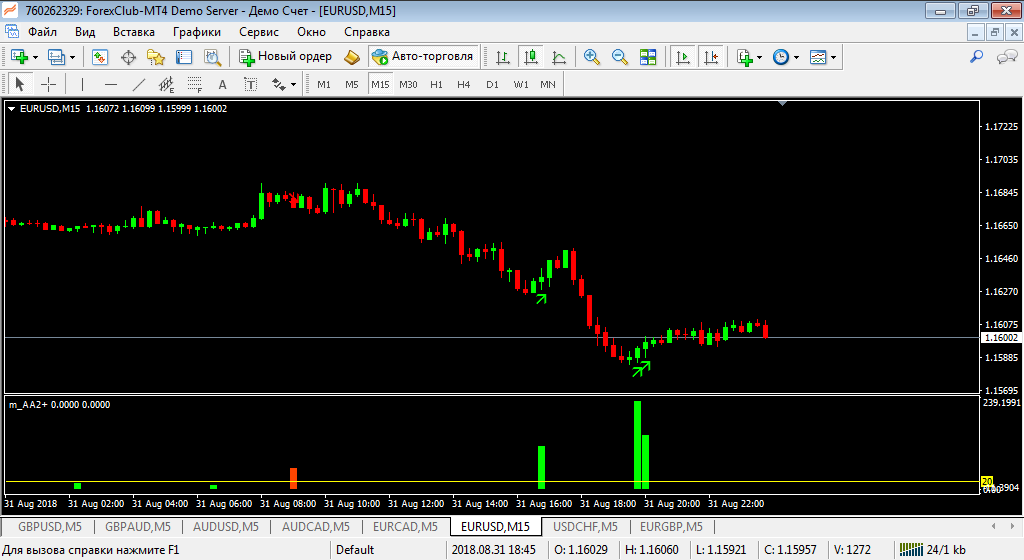Switch to bar chart mode
1024x560 pixels.
tap(503, 57)
